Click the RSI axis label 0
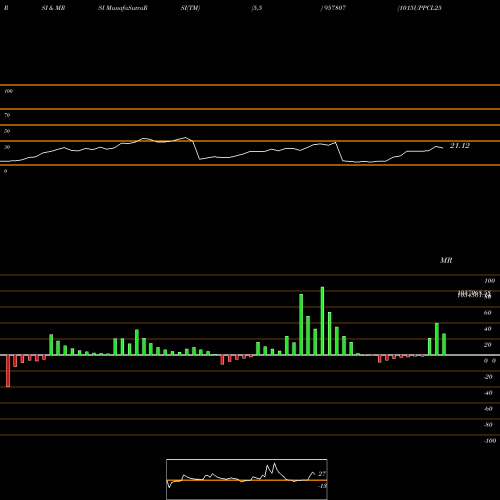 tap(5, 171)
